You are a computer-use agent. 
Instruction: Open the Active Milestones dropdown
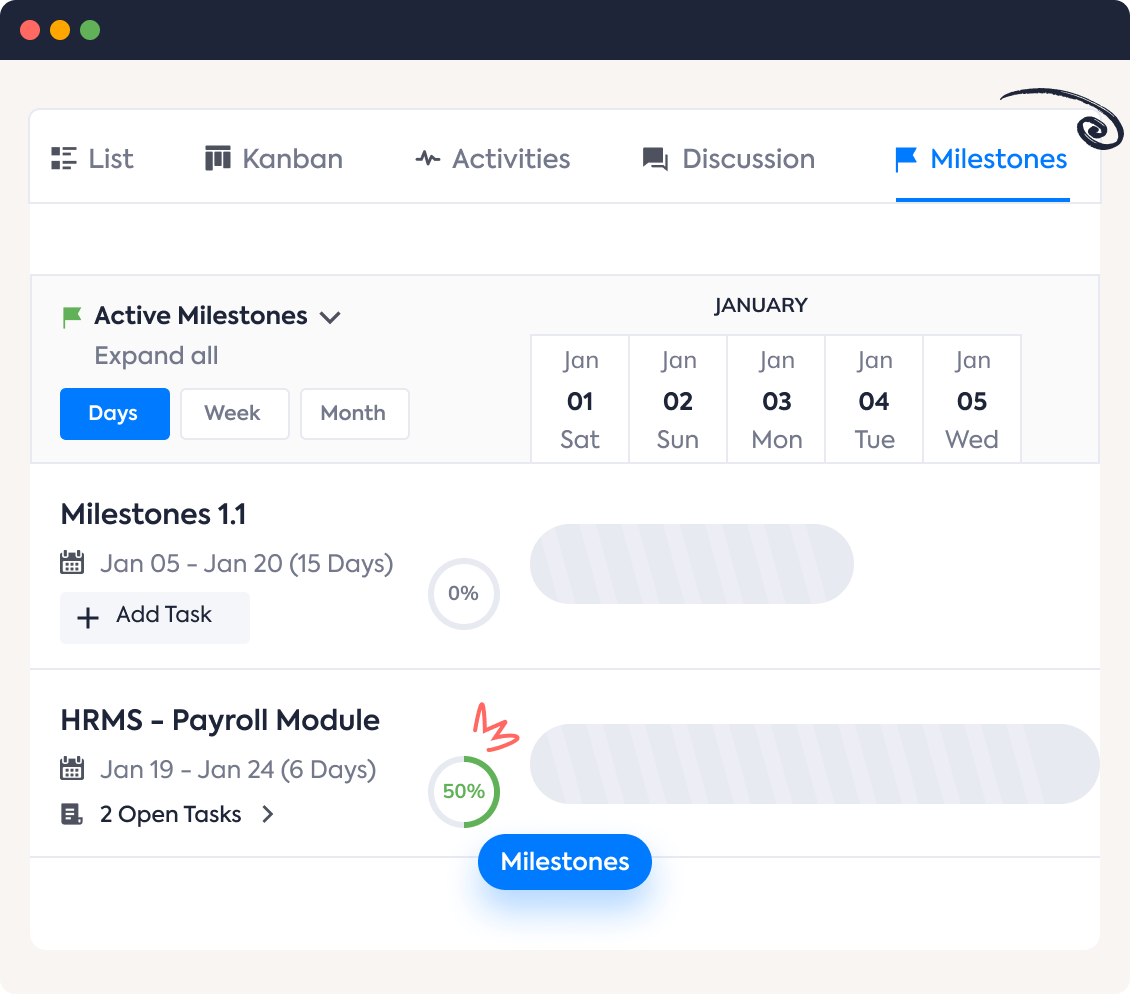click(331, 316)
